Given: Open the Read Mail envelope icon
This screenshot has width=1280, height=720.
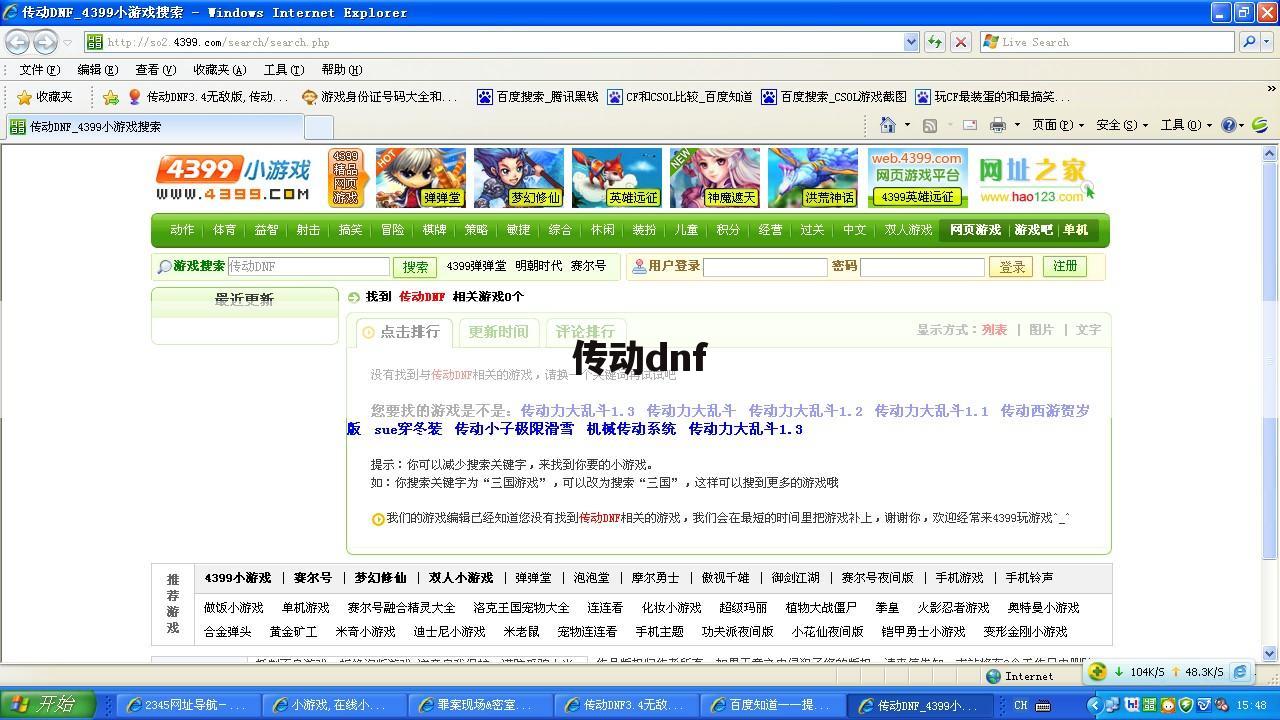Looking at the screenshot, I should click(969, 125).
